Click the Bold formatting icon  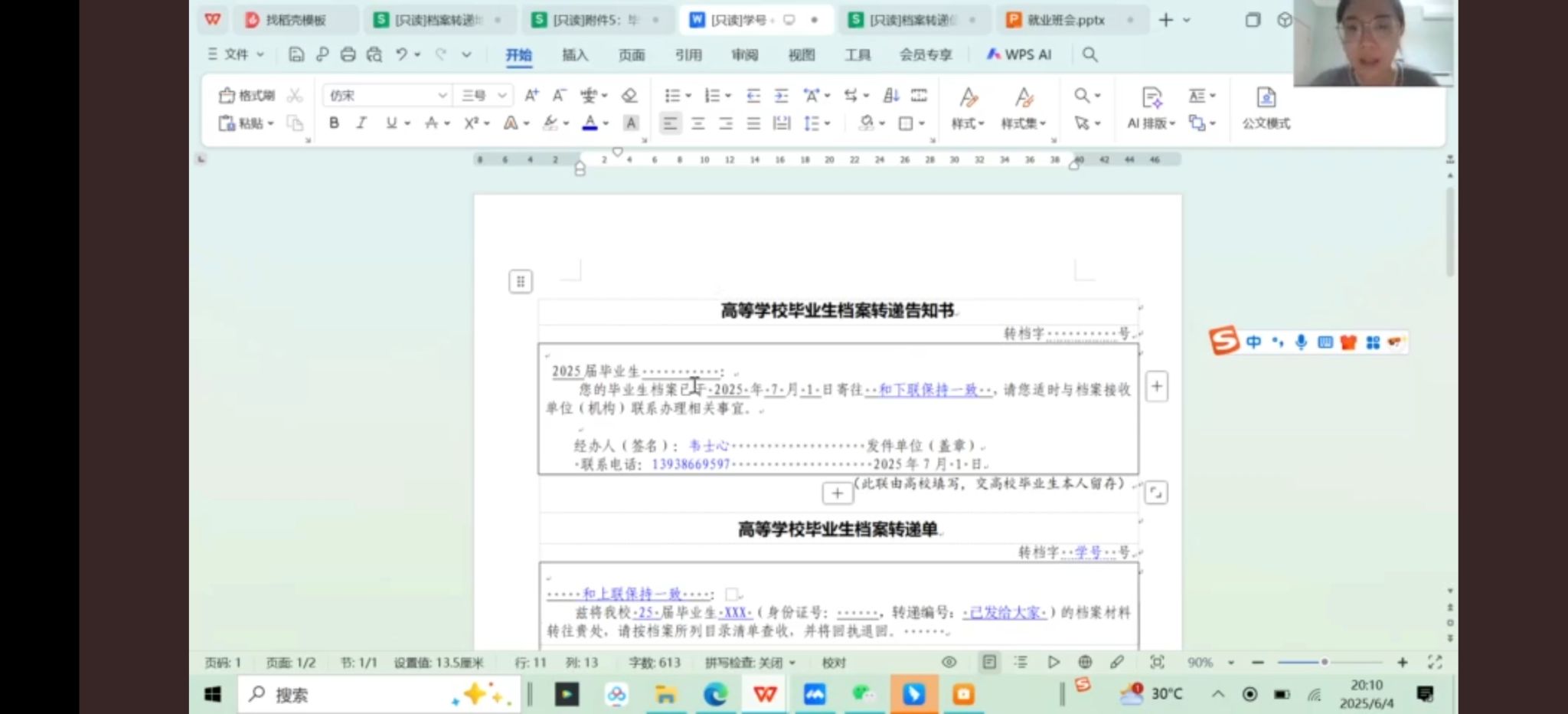(x=334, y=123)
